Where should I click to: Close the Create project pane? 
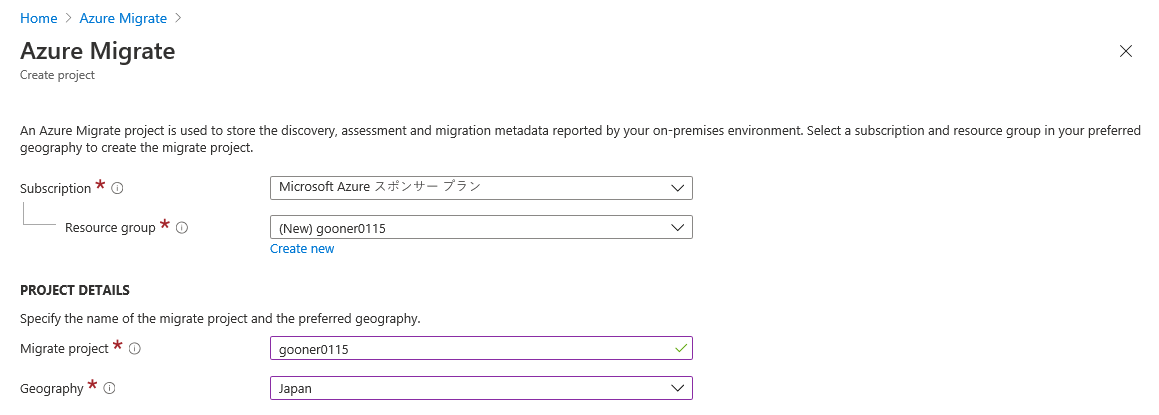pos(1126,52)
